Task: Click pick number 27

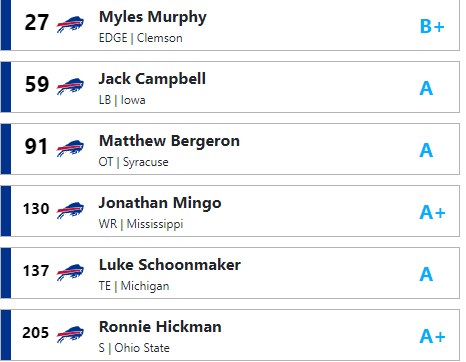Action: click(x=37, y=23)
